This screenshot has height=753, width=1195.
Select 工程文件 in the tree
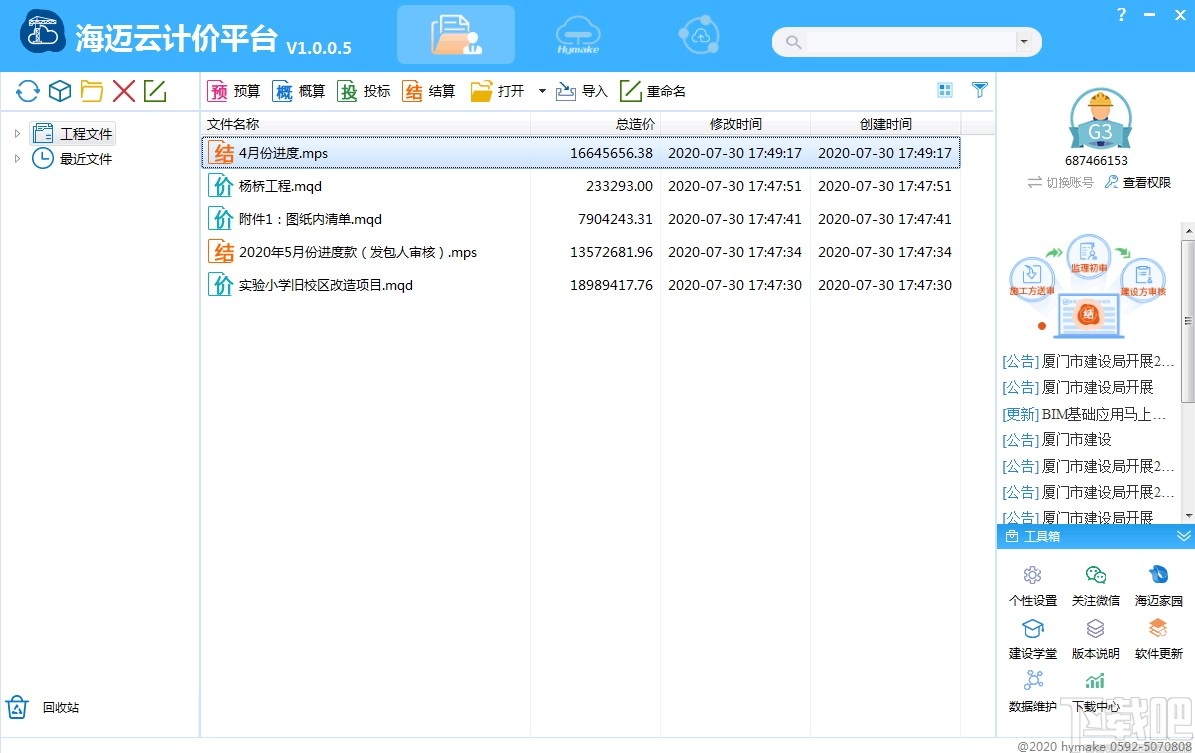(72, 133)
